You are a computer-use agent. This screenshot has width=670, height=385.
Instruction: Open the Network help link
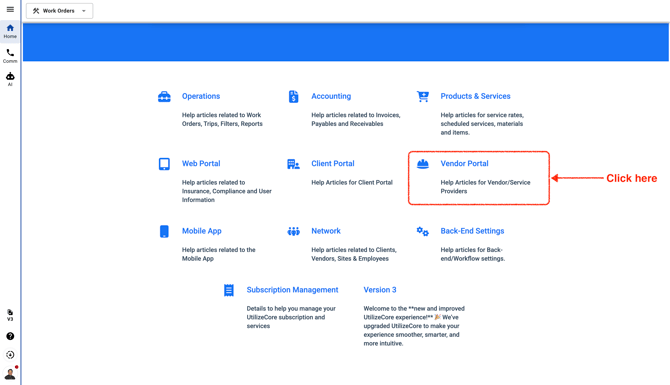click(x=326, y=231)
